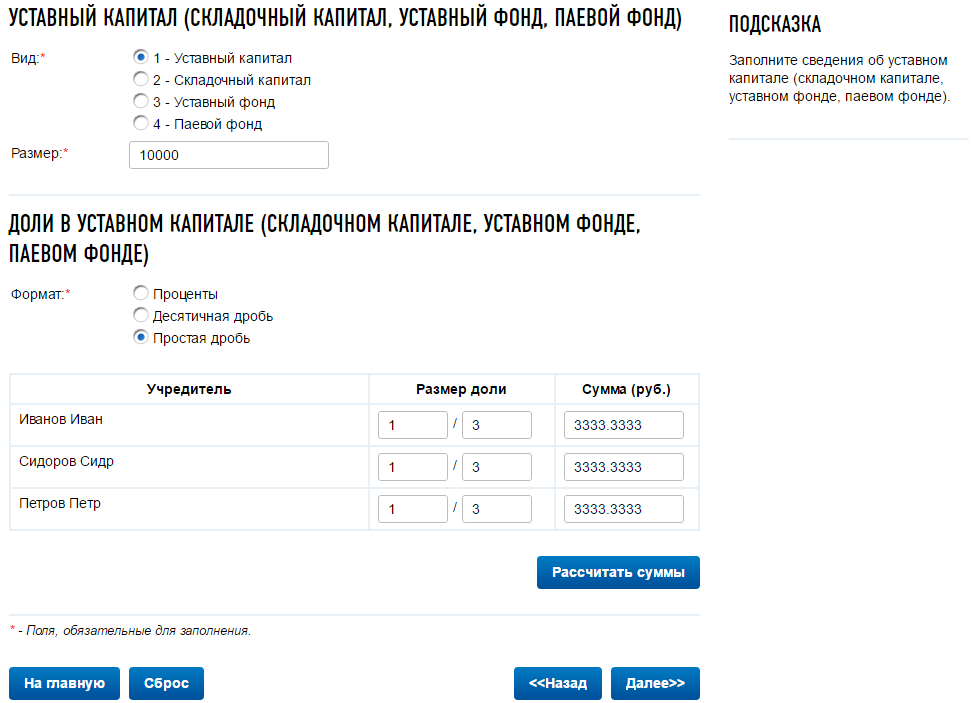
Task: Click Сидоров Сидр's denominator field
Action: (x=496, y=466)
